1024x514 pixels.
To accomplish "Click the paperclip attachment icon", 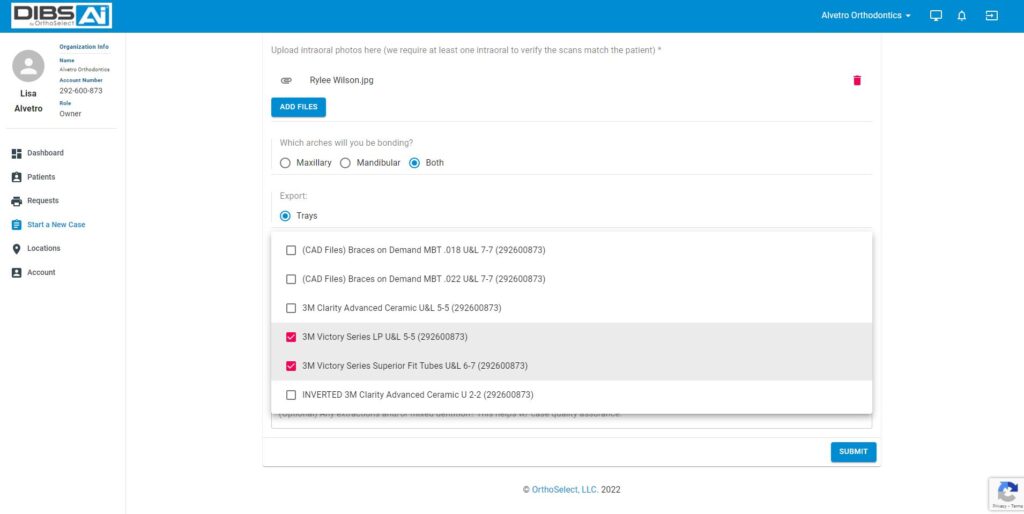I will coord(286,80).
